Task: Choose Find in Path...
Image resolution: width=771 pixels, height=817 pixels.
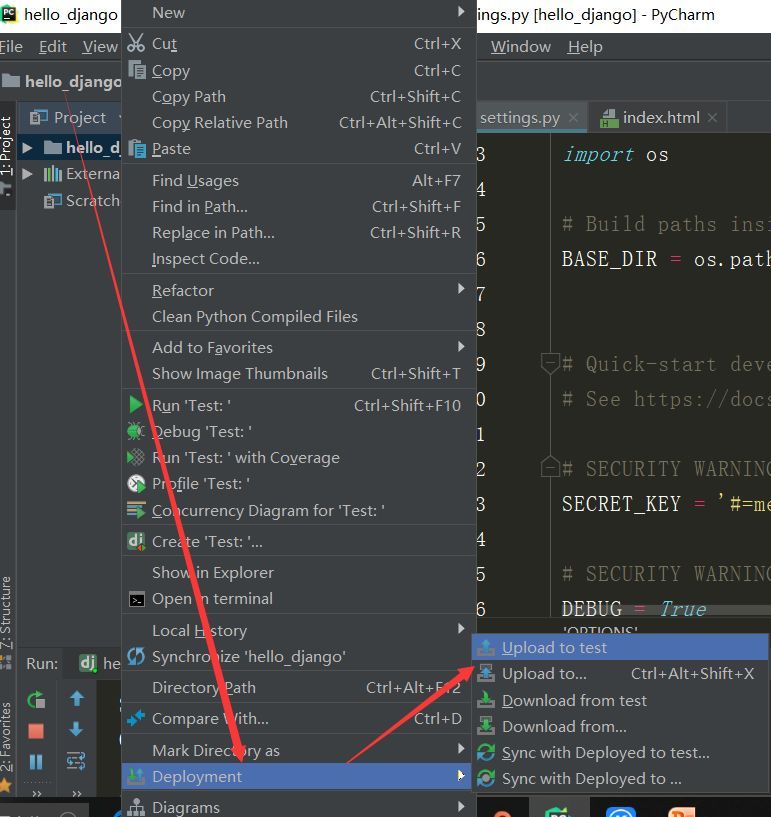Action: pos(299,206)
